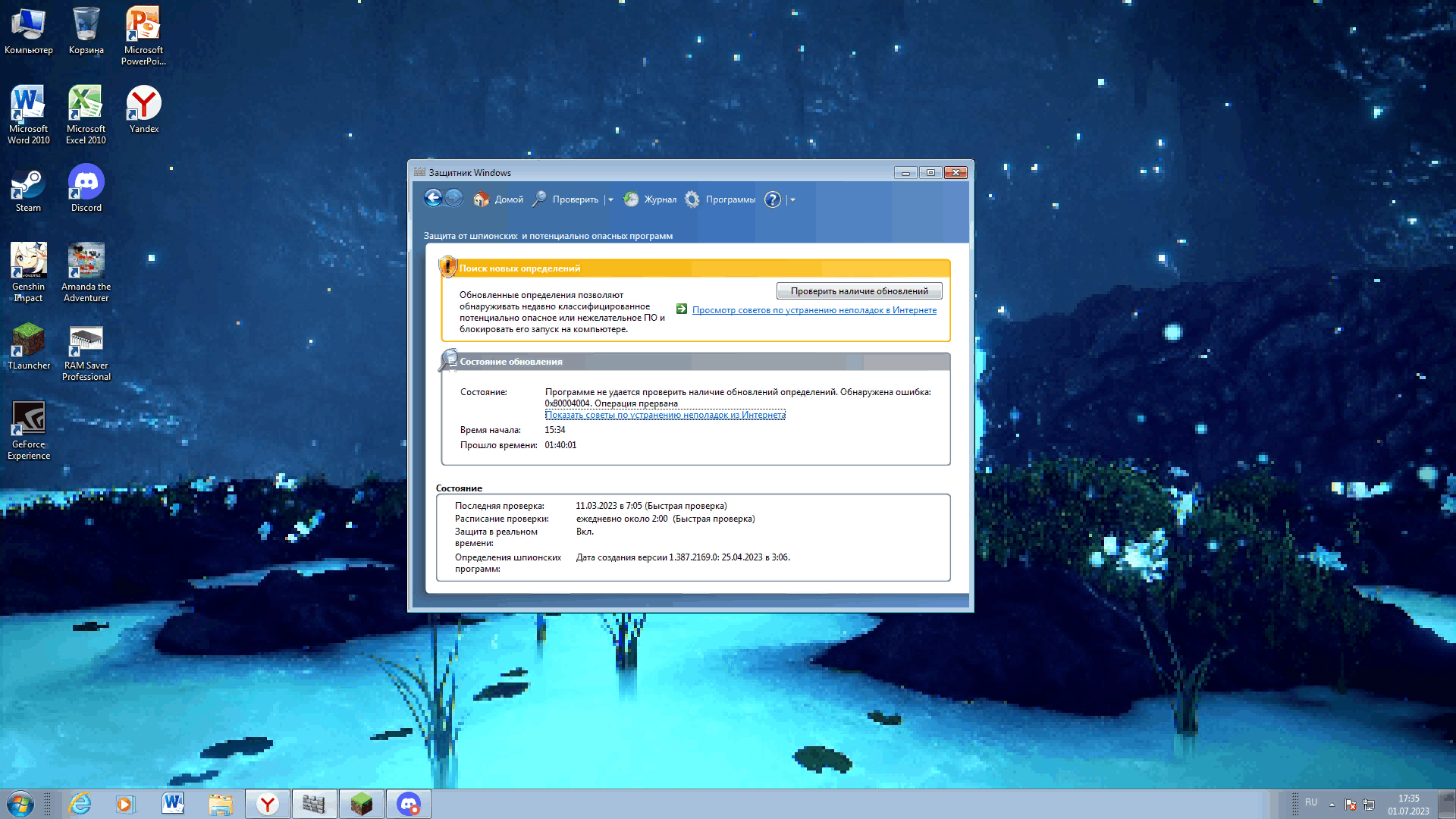Select RAM Saver Professional desktop shortcut
This screenshot has width=1456, height=819.
pyautogui.click(x=86, y=352)
